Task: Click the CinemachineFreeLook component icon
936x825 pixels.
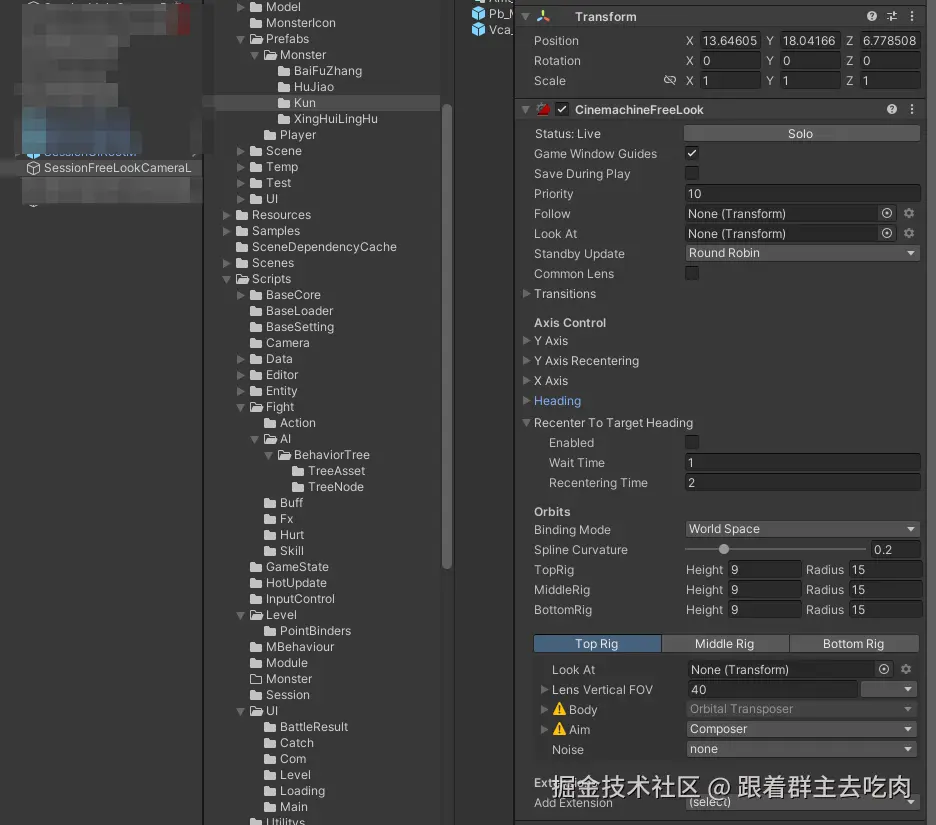Action: 543,109
